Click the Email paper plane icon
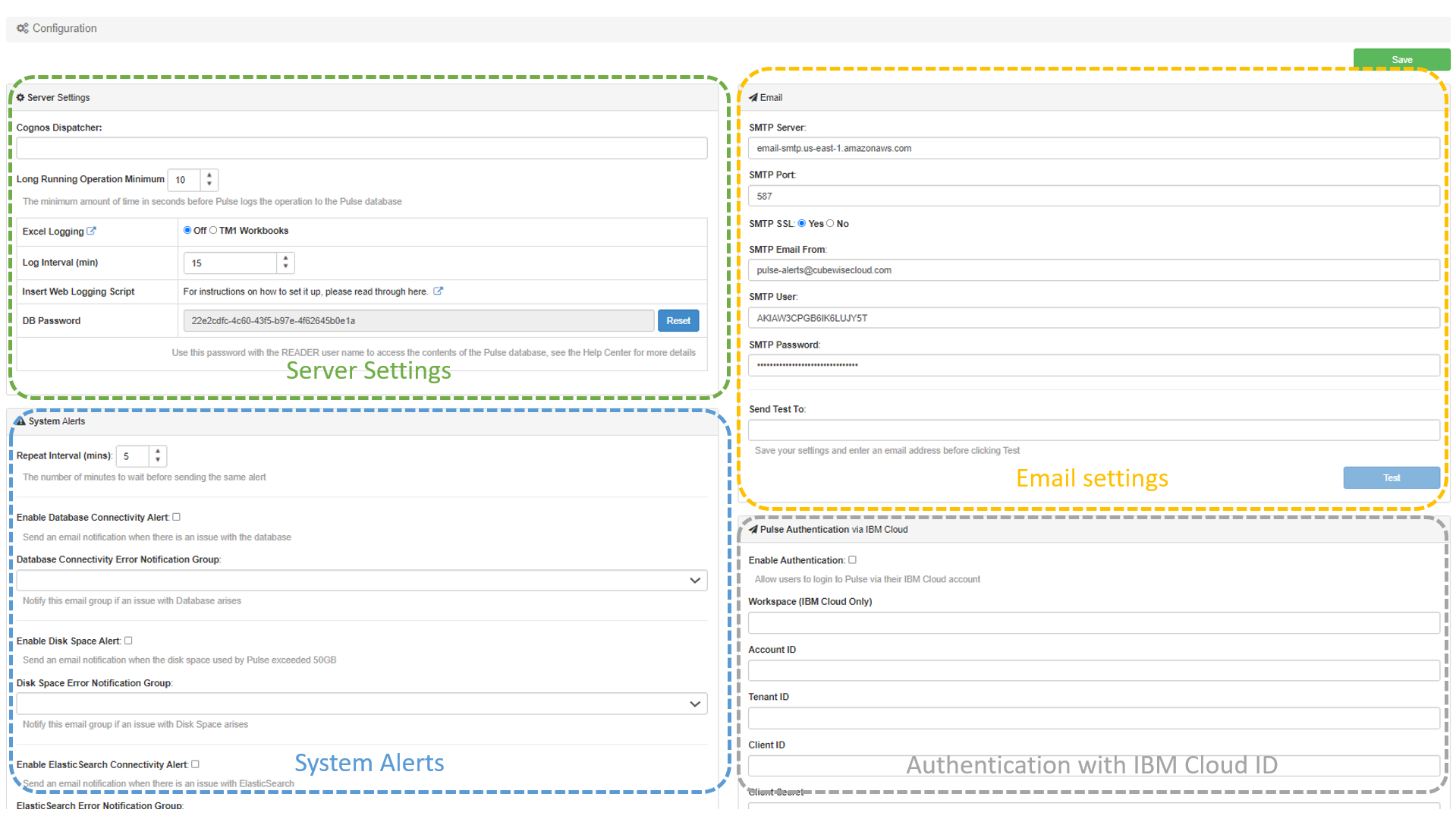The width and height of the screenshot is (1456, 819). click(753, 98)
